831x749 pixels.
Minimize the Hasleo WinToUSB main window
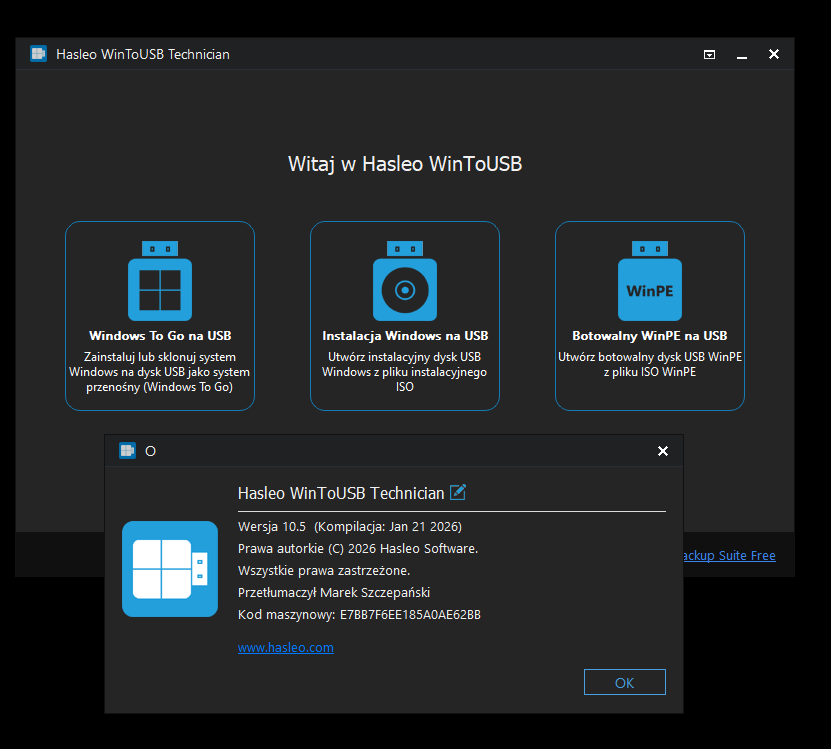742,55
